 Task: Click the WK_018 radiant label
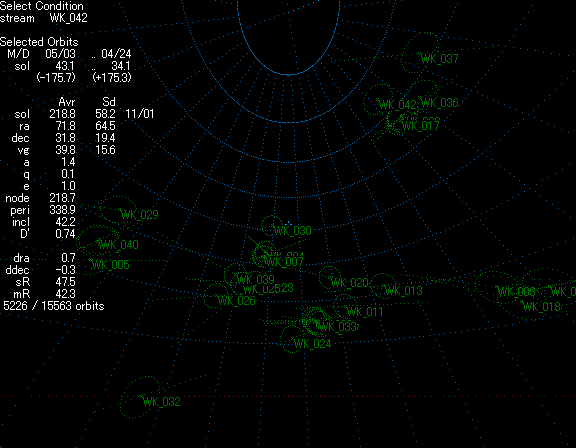541,307
